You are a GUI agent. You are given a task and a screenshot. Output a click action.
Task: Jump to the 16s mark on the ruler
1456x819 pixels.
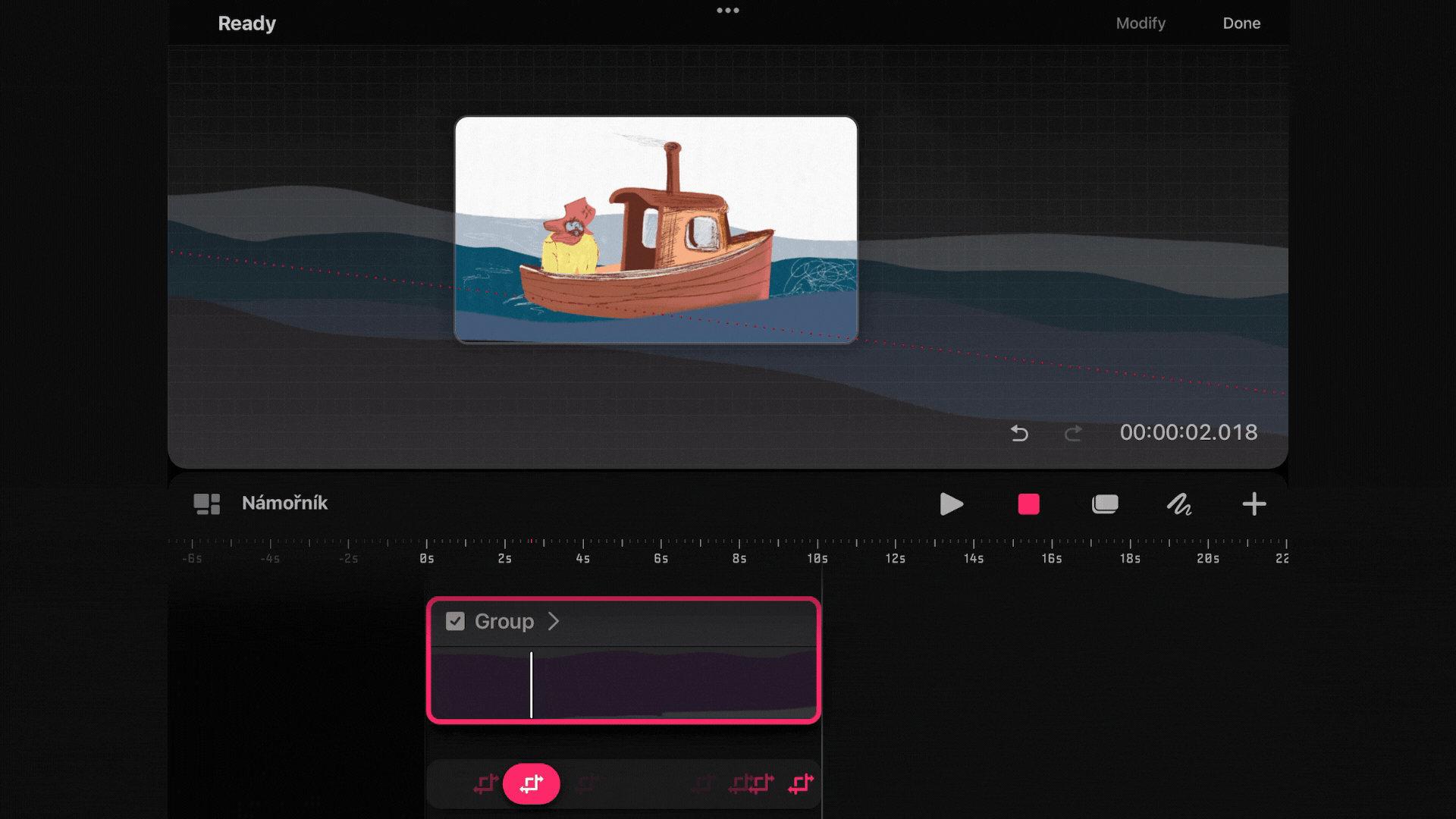(1052, 558)
